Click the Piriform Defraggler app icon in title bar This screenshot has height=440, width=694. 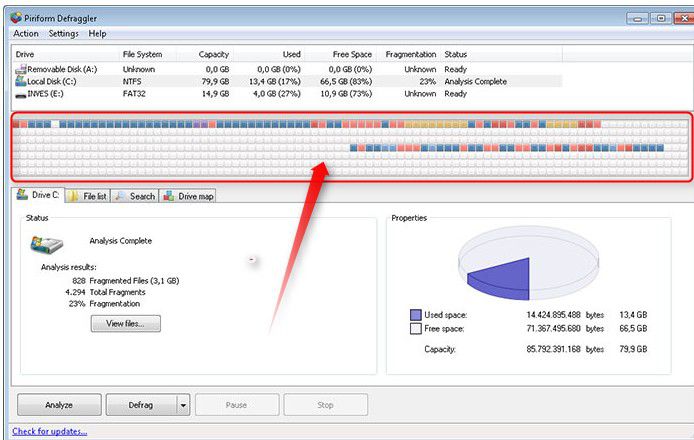click(16, 18)
